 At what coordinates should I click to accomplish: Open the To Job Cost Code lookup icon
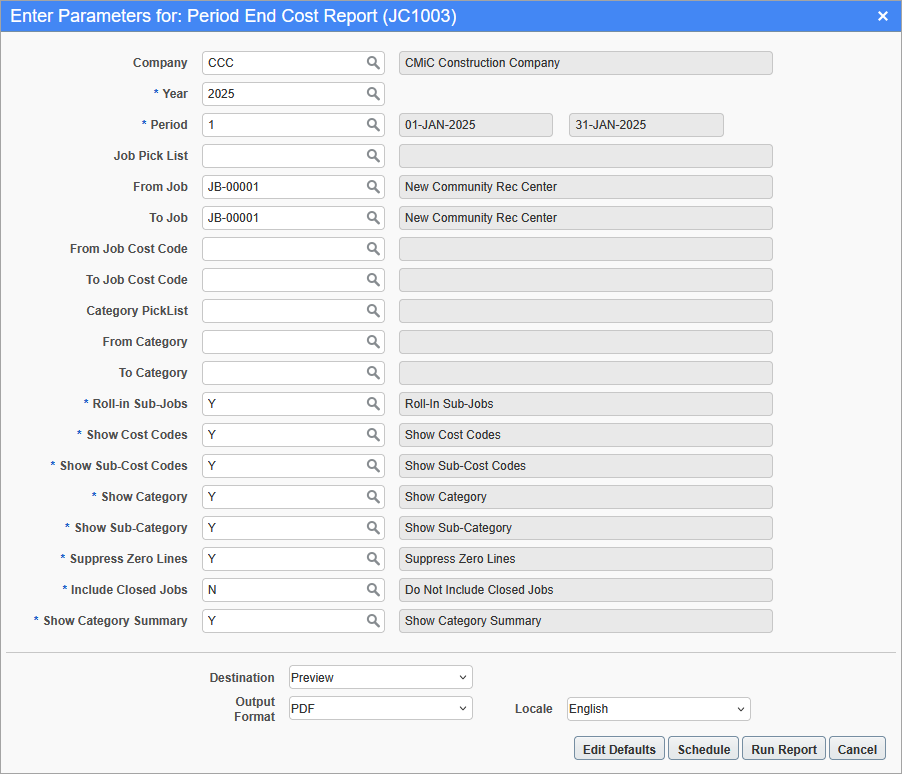click(373, 280)
